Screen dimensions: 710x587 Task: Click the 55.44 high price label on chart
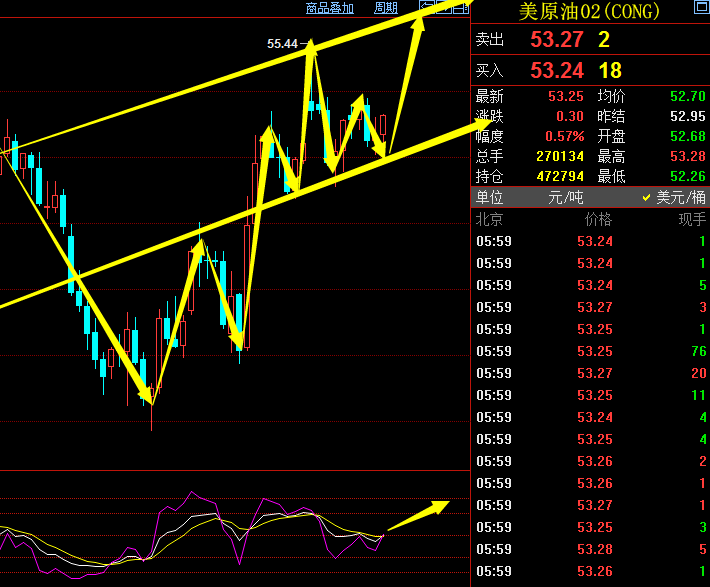point(282,44)
